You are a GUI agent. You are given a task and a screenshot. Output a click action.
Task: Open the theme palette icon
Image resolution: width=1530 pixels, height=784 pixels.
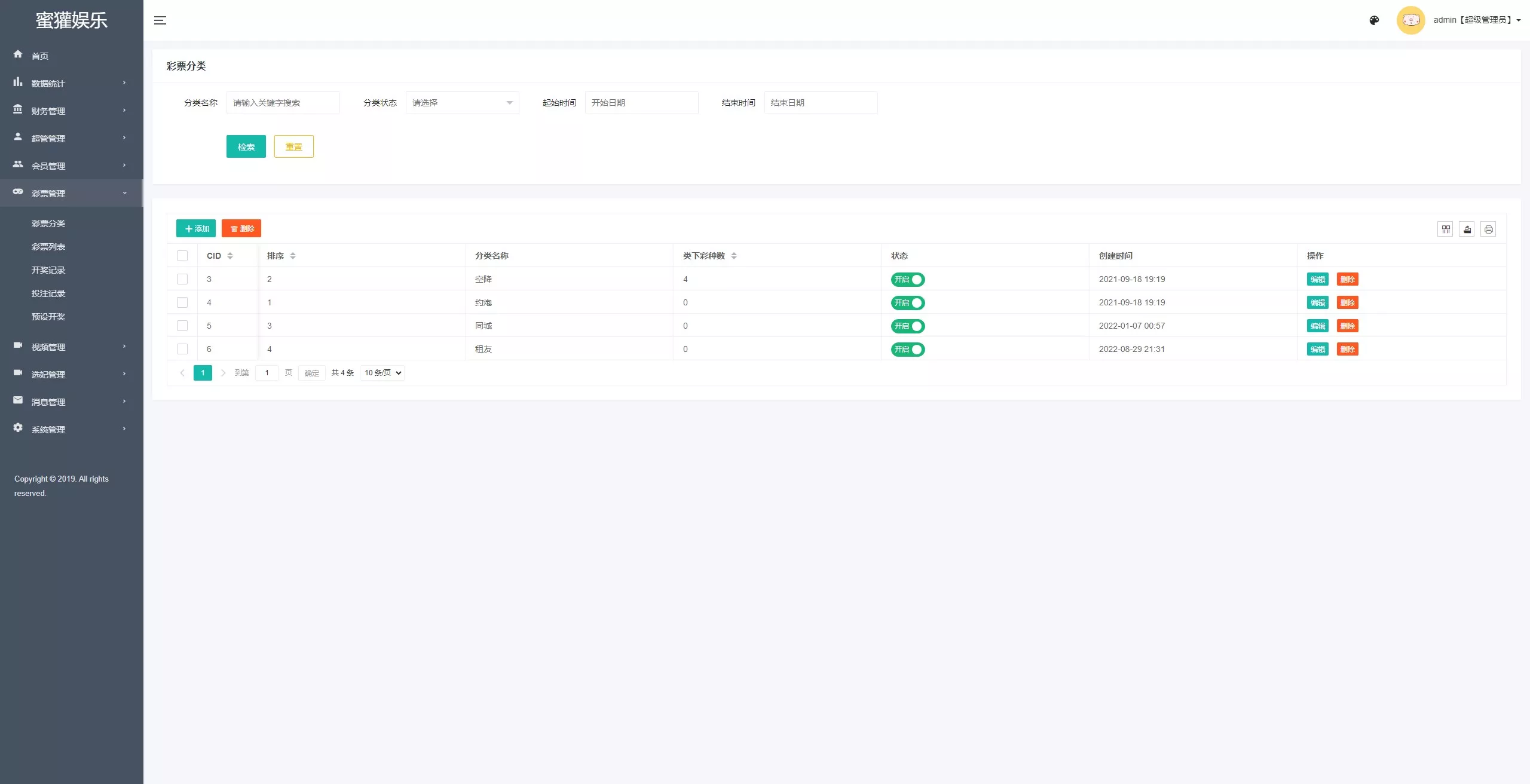[x=1374, y=20]
